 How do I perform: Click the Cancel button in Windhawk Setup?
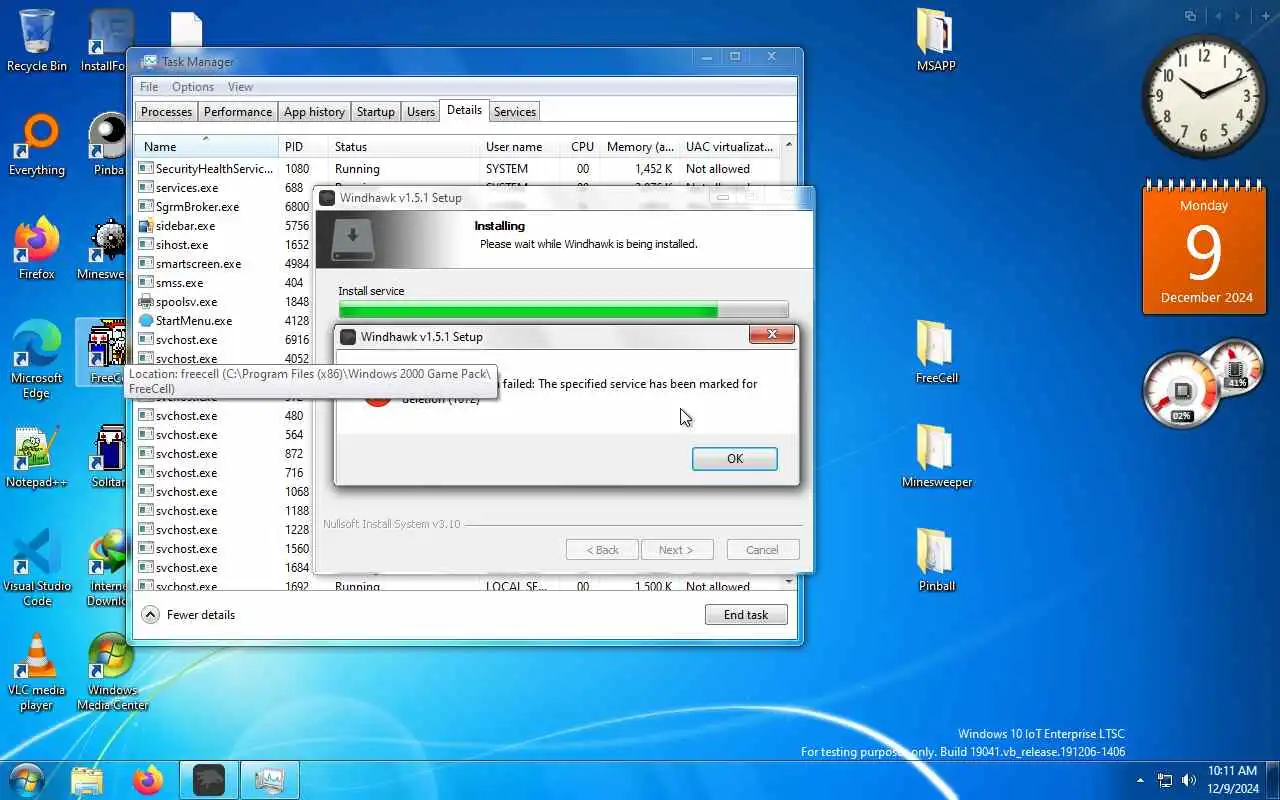[x=762, y=550]
